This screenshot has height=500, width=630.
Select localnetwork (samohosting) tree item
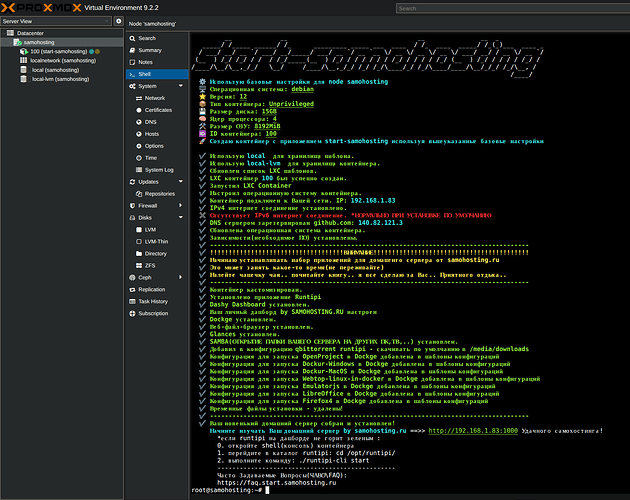63,61
